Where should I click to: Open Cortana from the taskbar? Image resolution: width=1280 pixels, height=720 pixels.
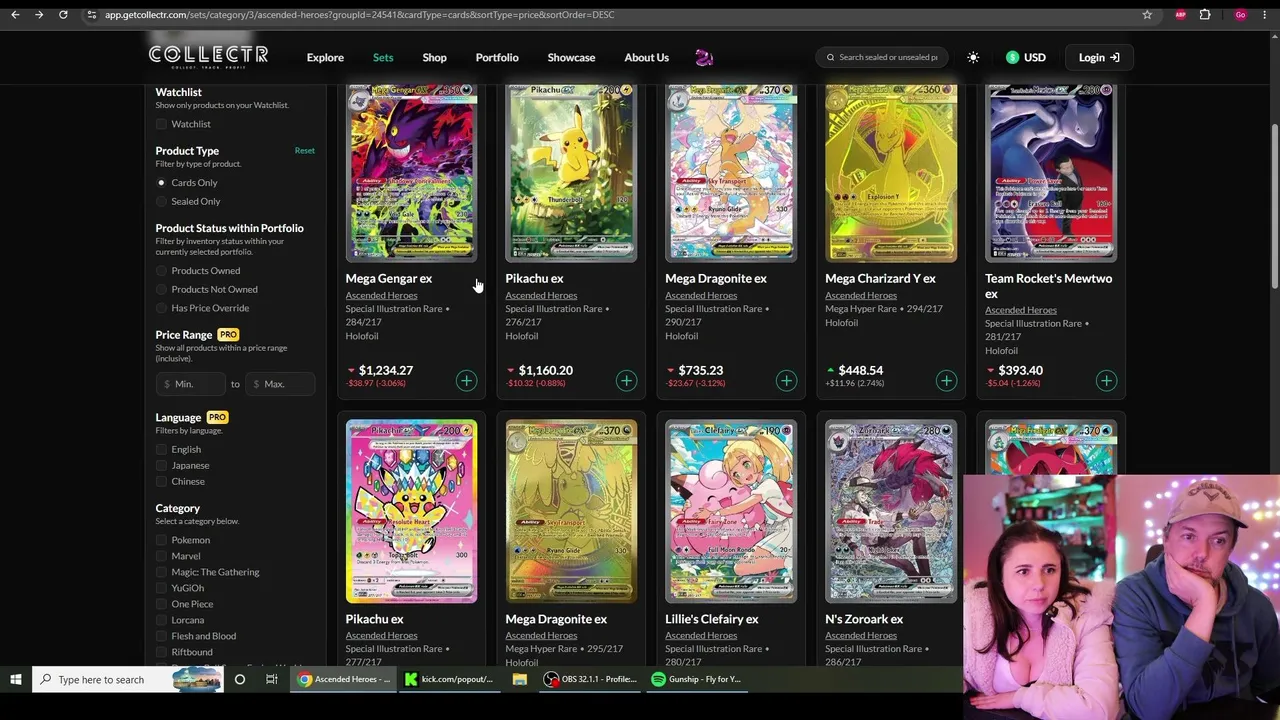(x=240, y=680)
